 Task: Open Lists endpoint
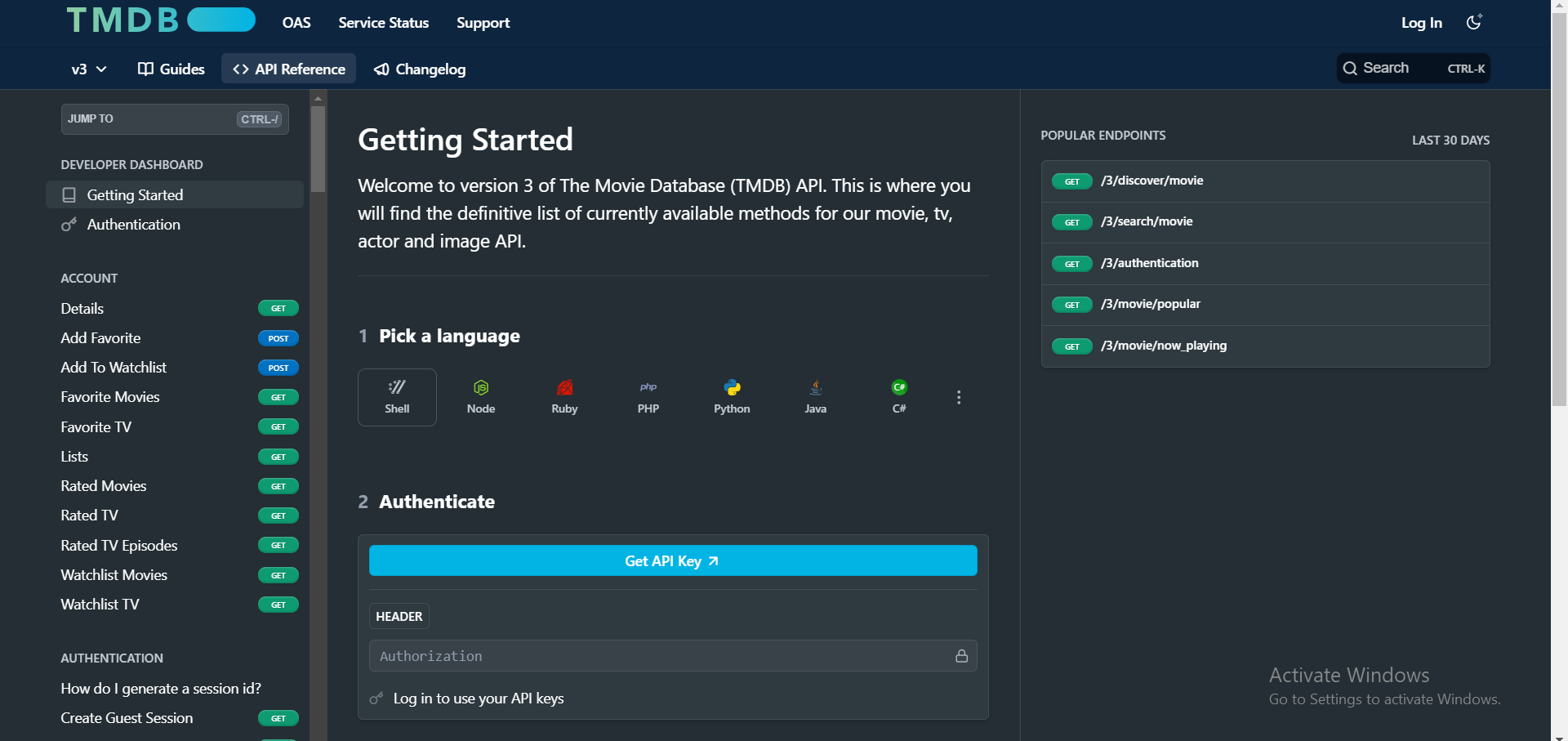tap(180, 456)
